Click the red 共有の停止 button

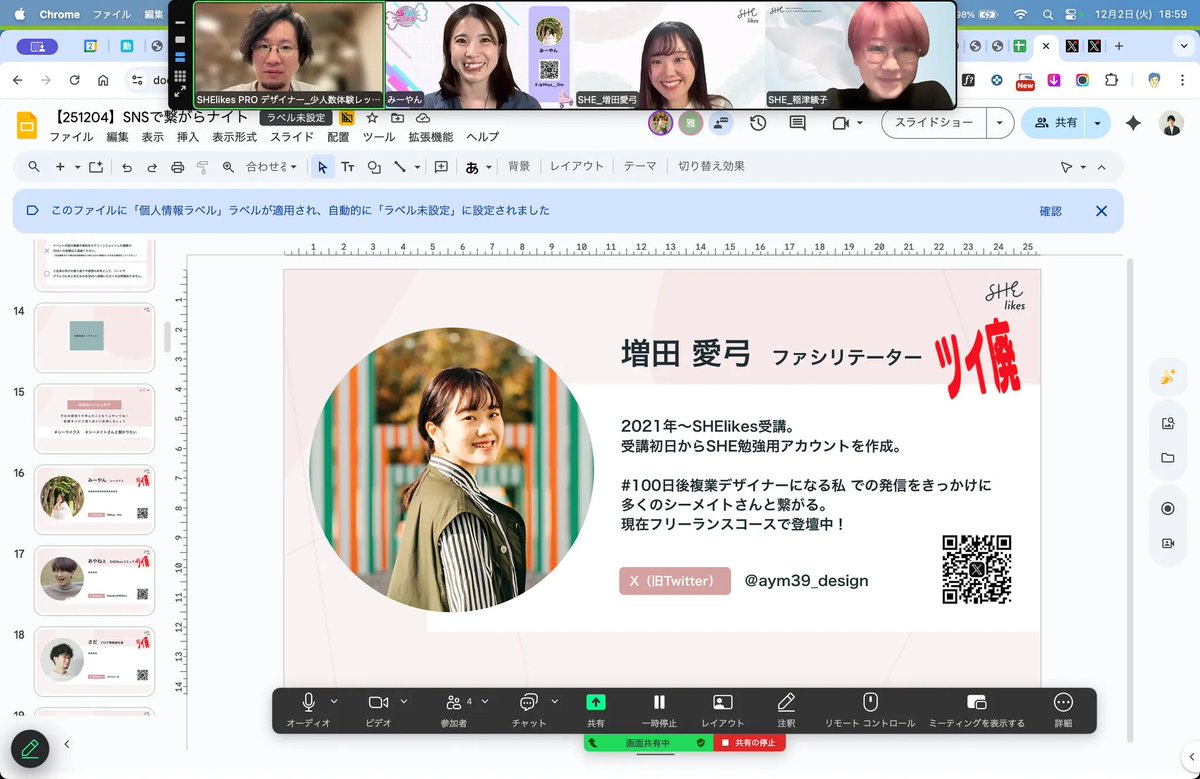750,743
